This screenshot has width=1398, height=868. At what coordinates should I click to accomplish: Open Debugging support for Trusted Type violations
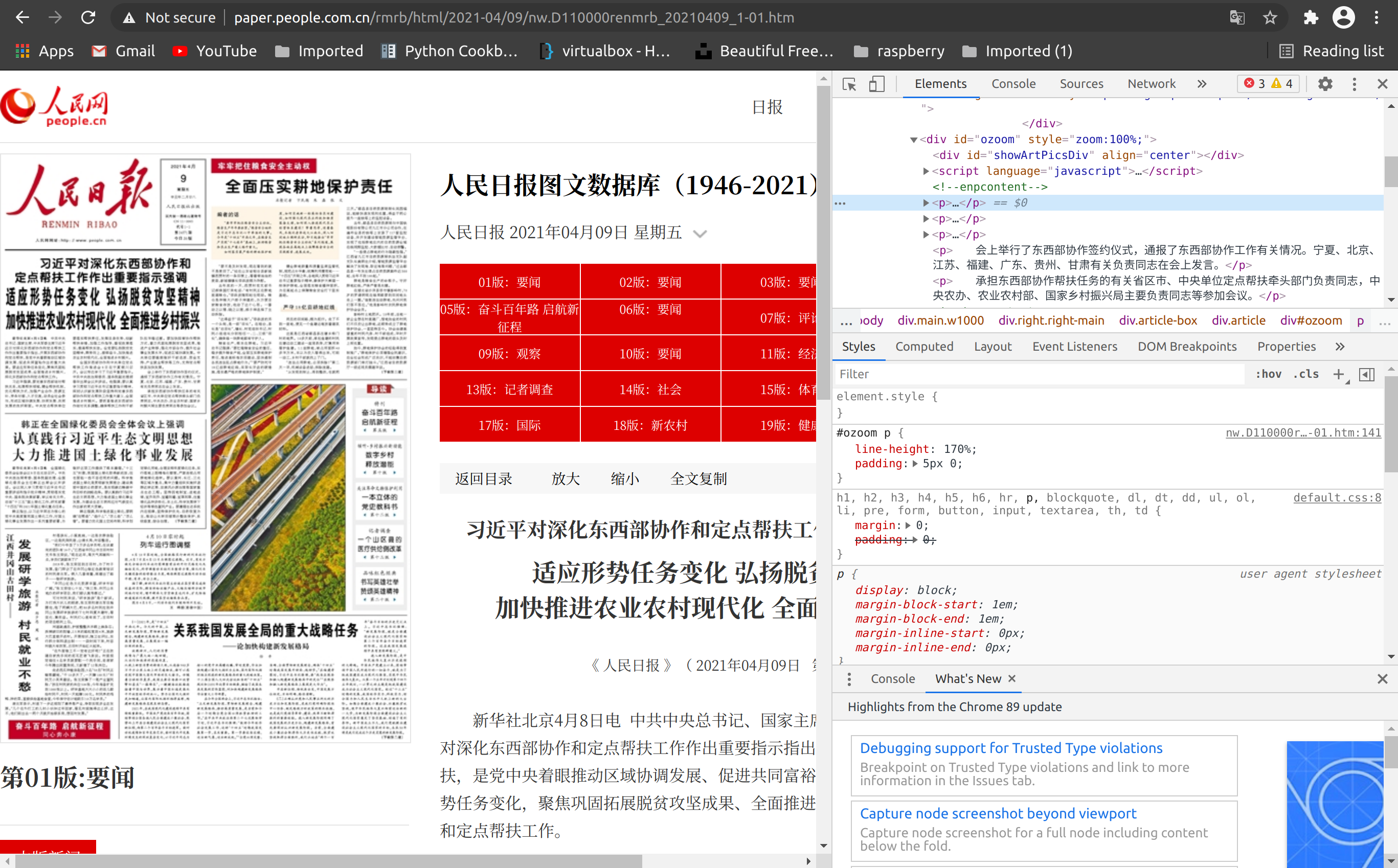(1011, 748)
